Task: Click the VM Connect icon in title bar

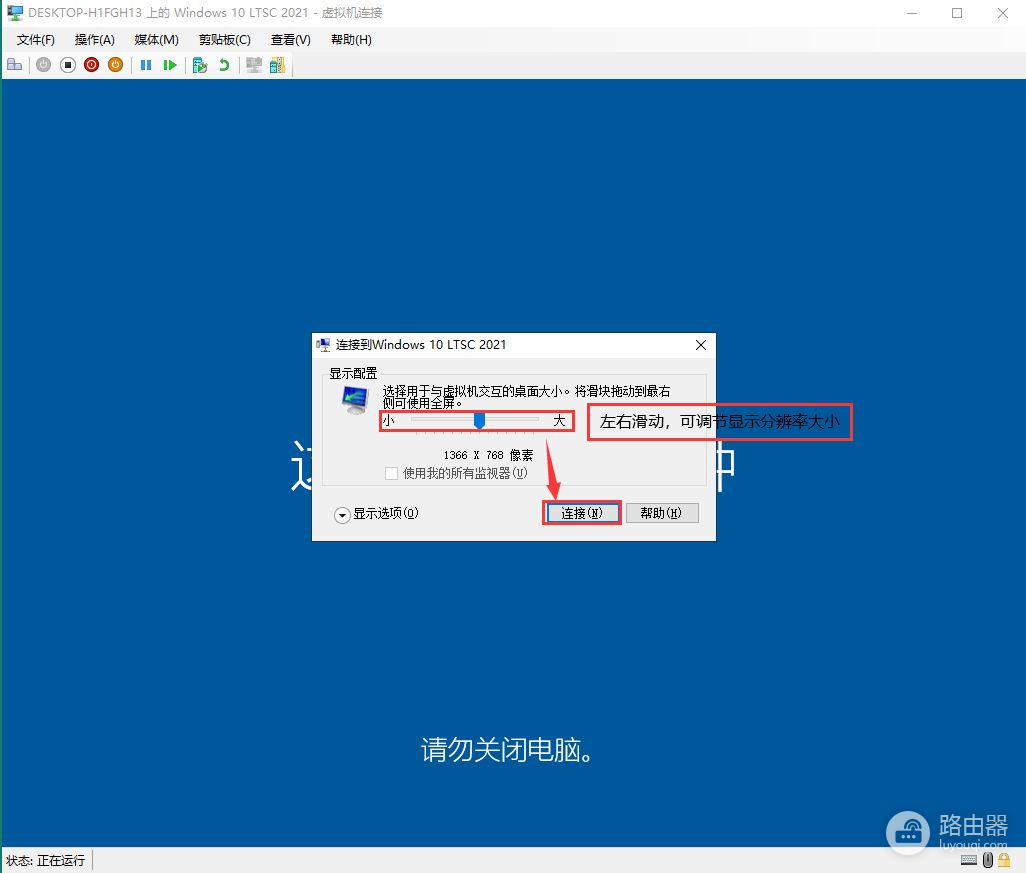Action: click(x=14, y=12)
